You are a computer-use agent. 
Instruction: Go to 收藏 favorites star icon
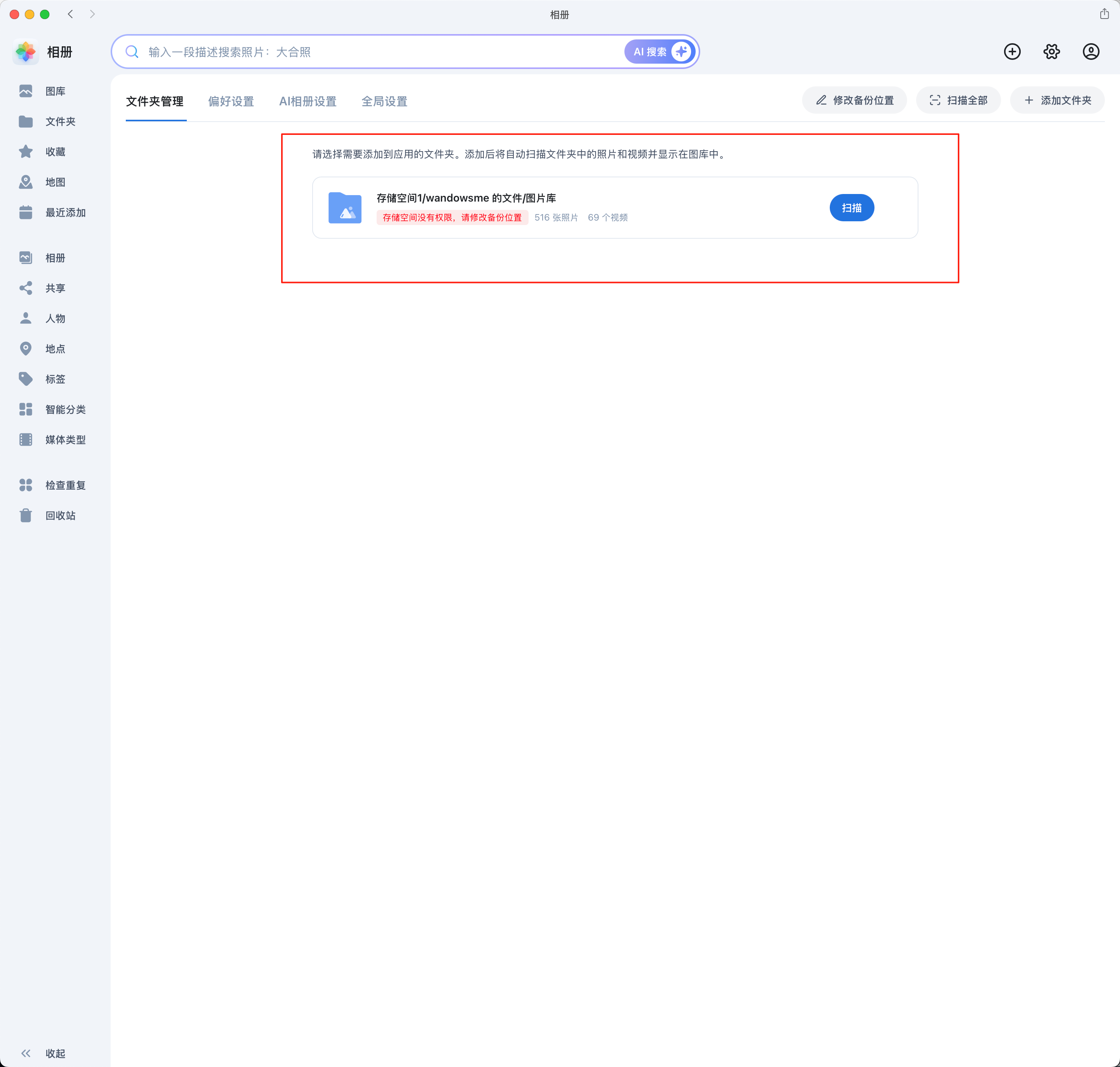[x=26, y=152]
